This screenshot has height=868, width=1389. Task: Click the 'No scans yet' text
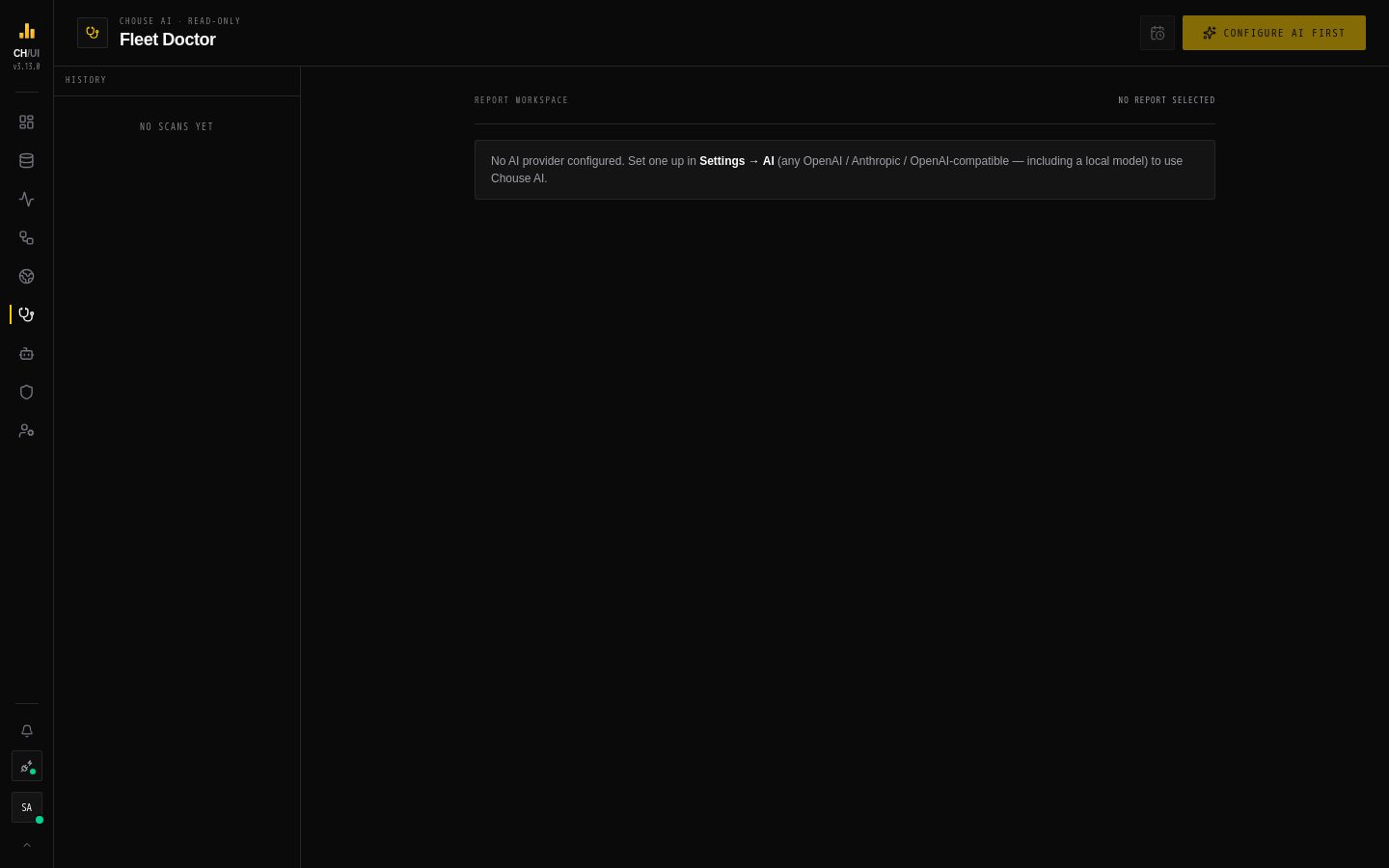point(177,126)
